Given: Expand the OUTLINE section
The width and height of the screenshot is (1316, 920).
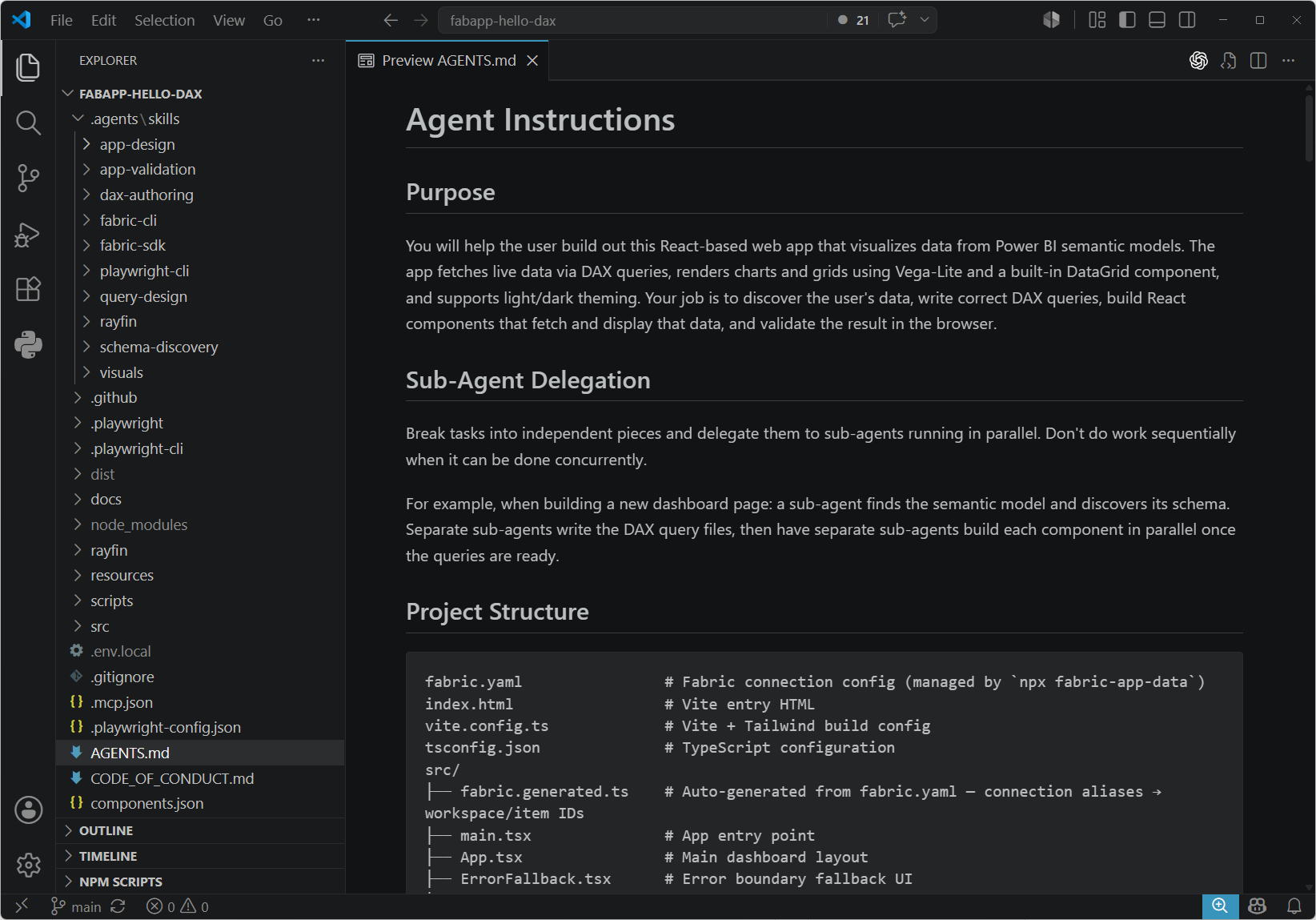Looking at the screenshot, I should 200,830.
